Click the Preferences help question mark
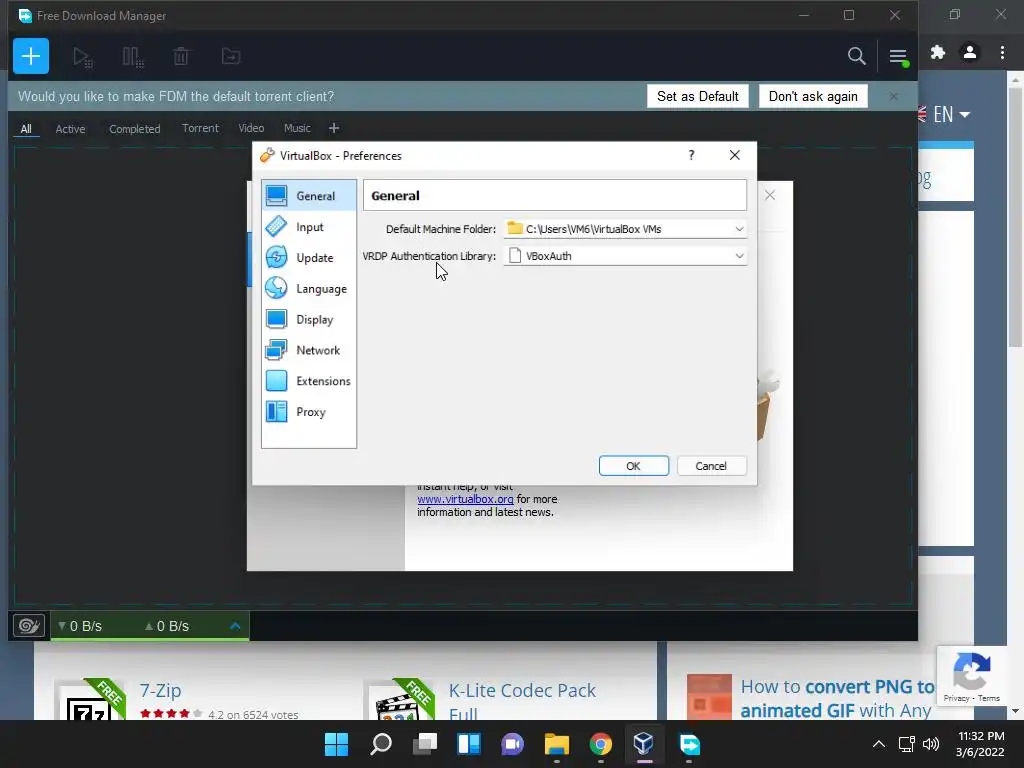 pos(691,155)
